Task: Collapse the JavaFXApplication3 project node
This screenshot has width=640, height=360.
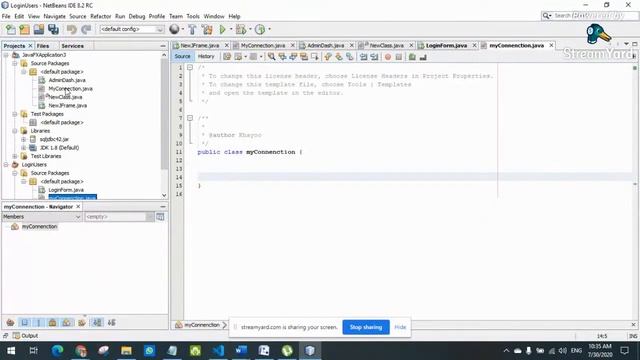Action: (6, 55)
